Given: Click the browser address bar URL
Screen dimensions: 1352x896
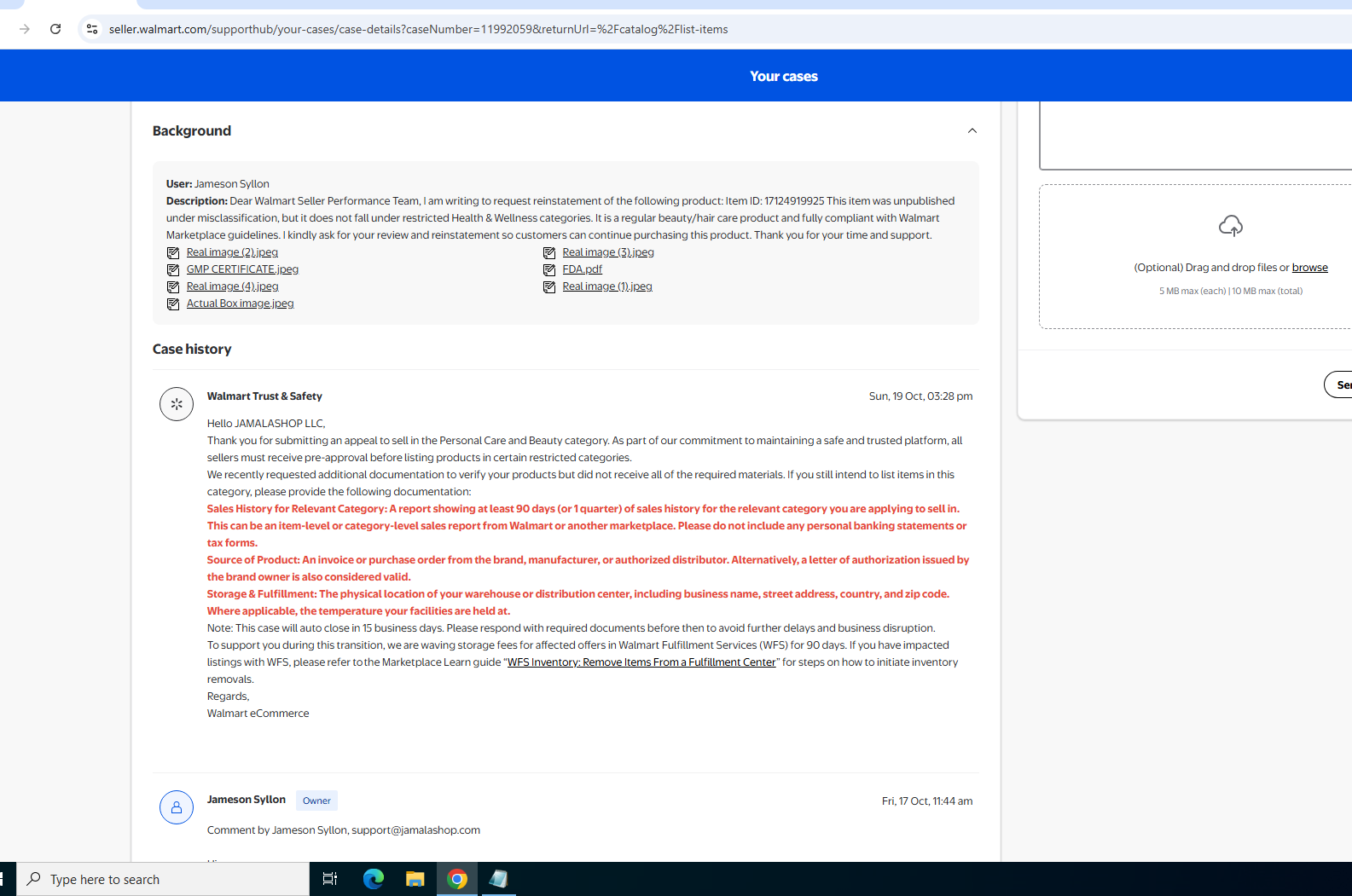Looking at the screenshot, I should (x=418, y=29).
